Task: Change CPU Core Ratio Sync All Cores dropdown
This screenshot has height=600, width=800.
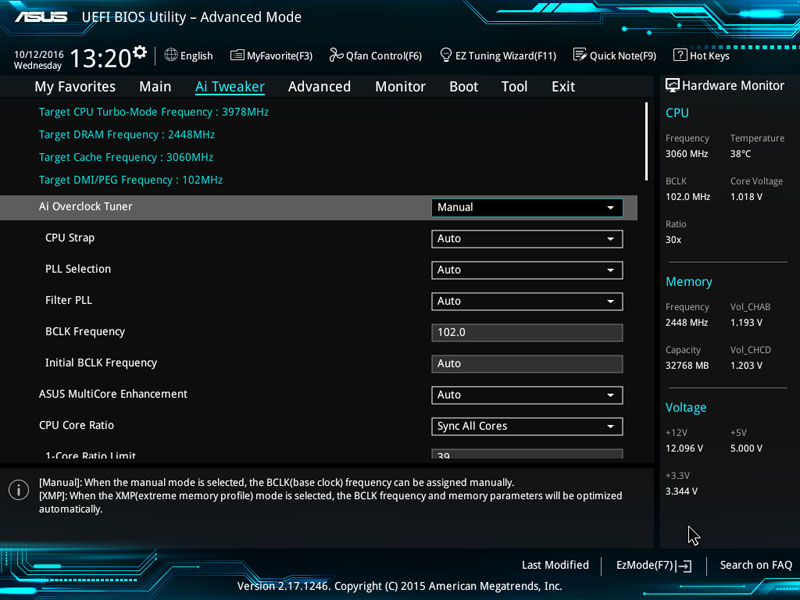Action: [527, 426]
